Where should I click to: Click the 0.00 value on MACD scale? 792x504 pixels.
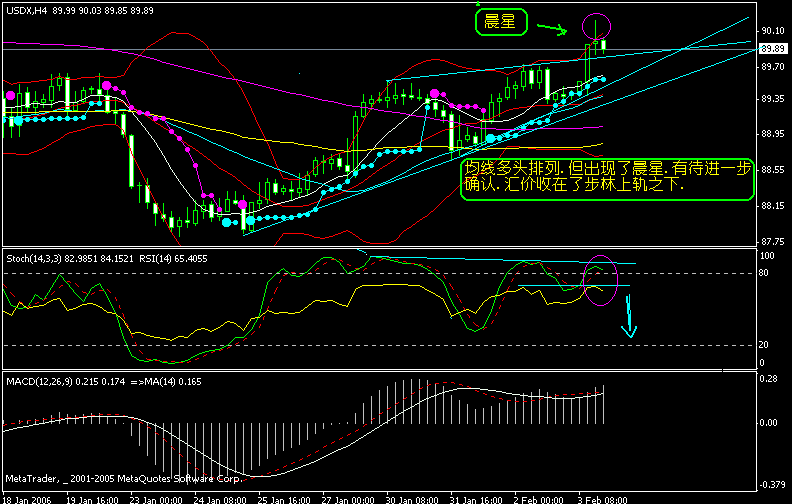tap(768, 423)
